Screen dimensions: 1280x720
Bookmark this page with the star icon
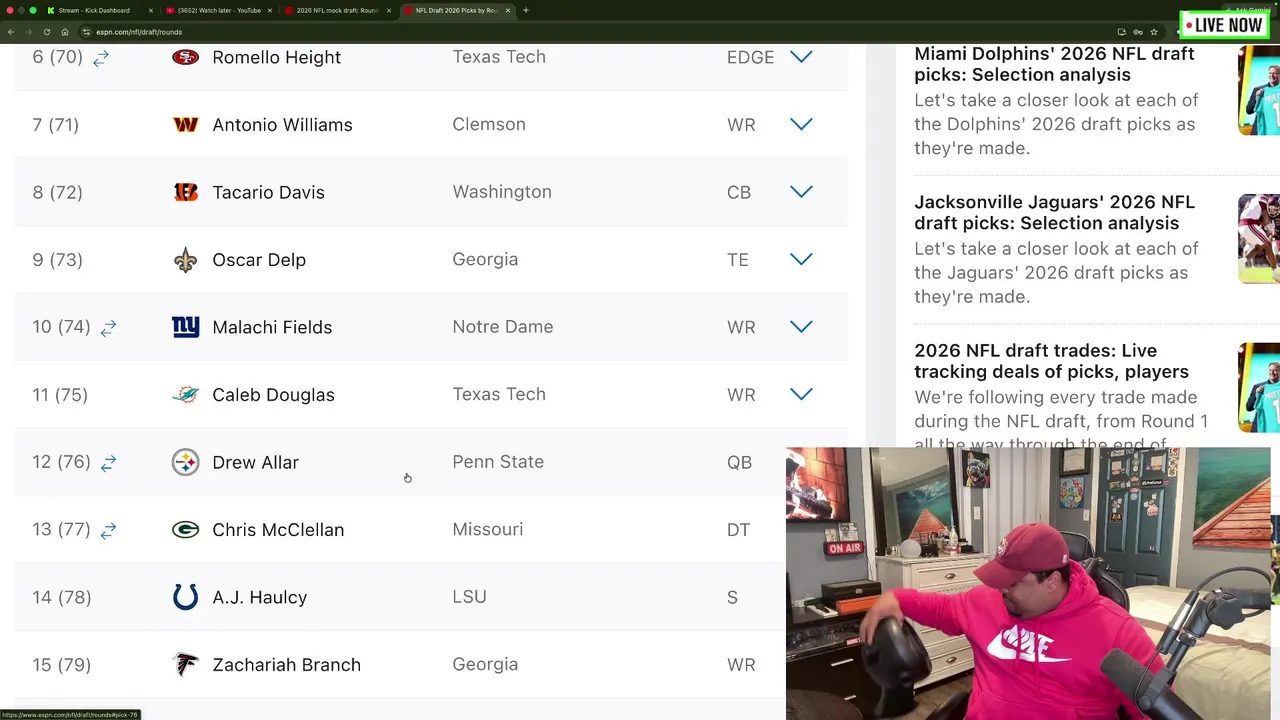(x=1154, y=32)
